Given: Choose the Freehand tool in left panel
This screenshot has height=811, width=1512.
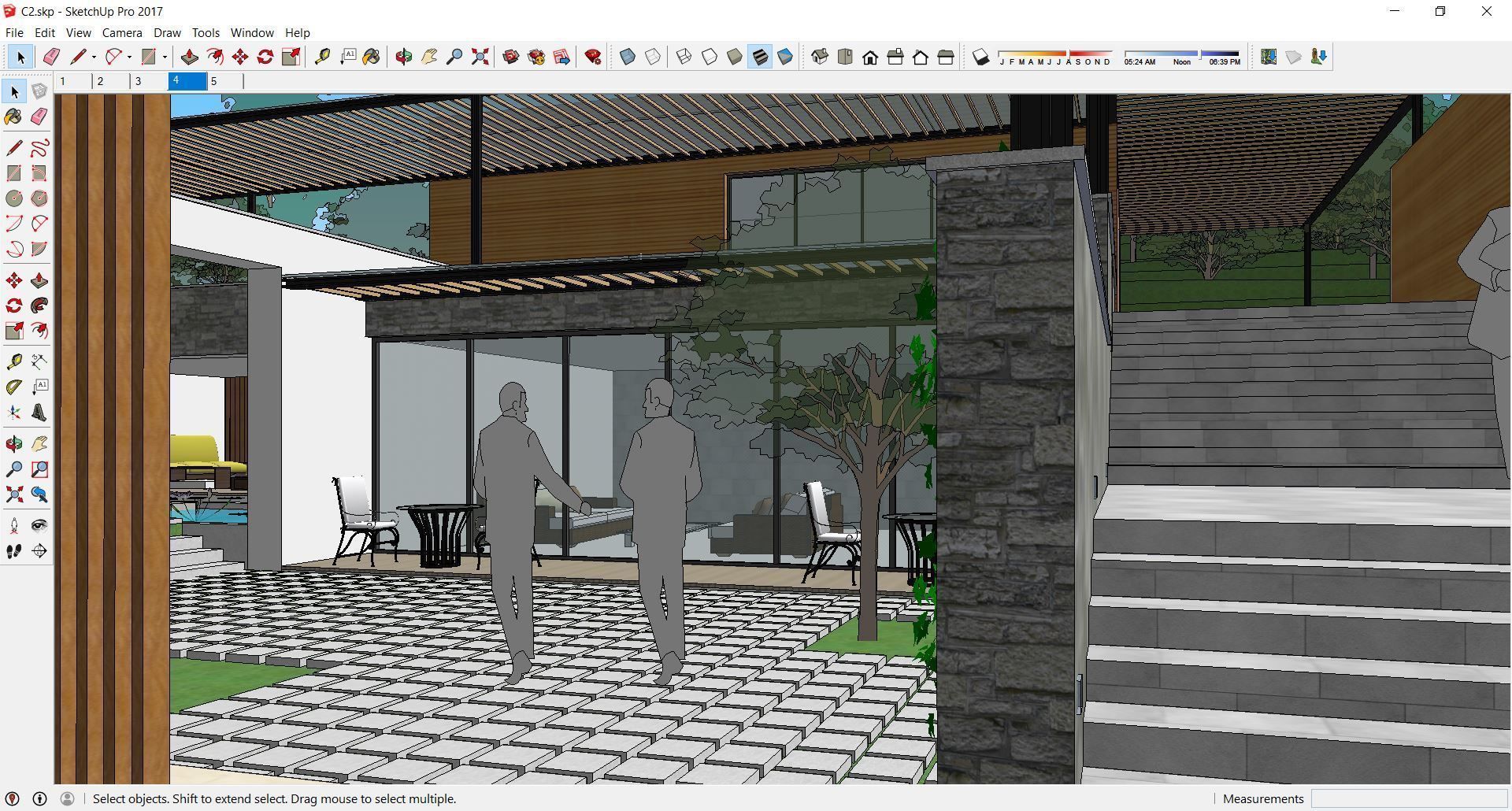Looking at the screenshot, I should 39,148.
